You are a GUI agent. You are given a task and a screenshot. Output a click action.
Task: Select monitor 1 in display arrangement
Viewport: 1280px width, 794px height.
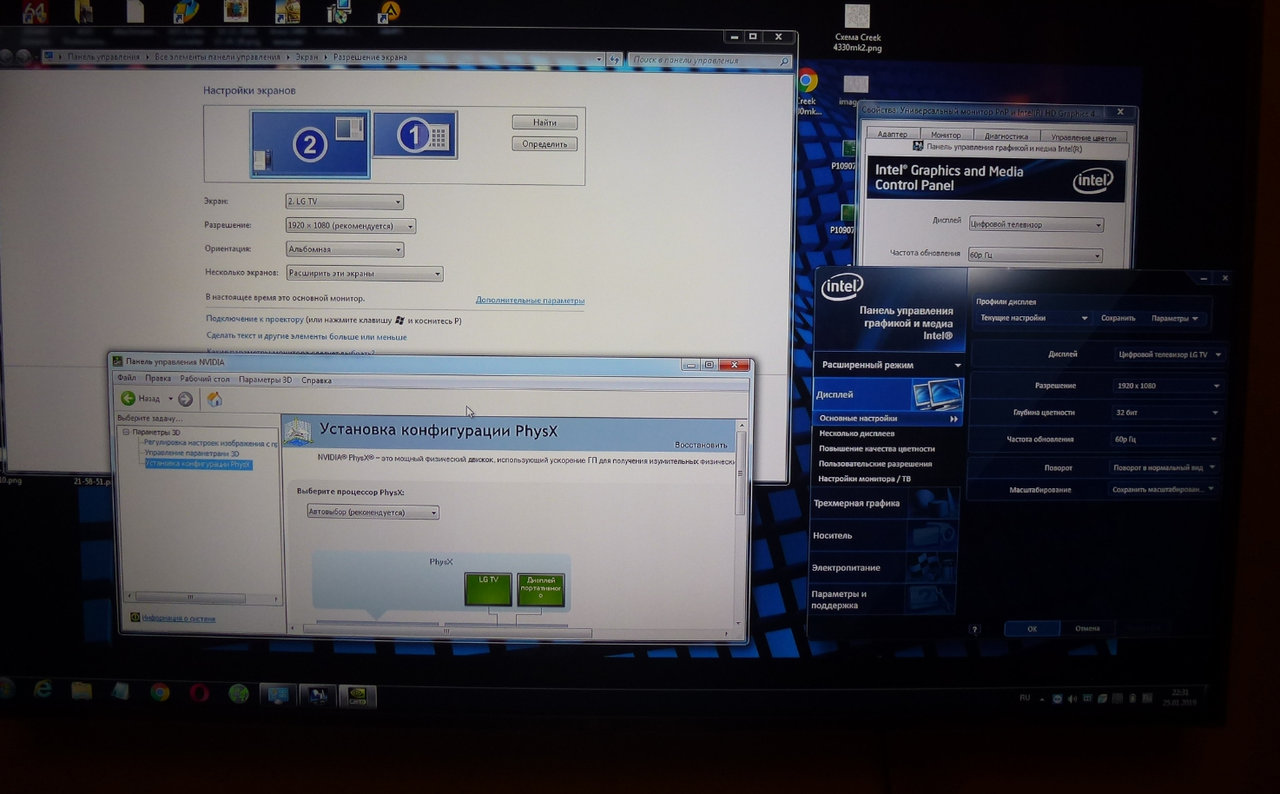pos(415,135)
